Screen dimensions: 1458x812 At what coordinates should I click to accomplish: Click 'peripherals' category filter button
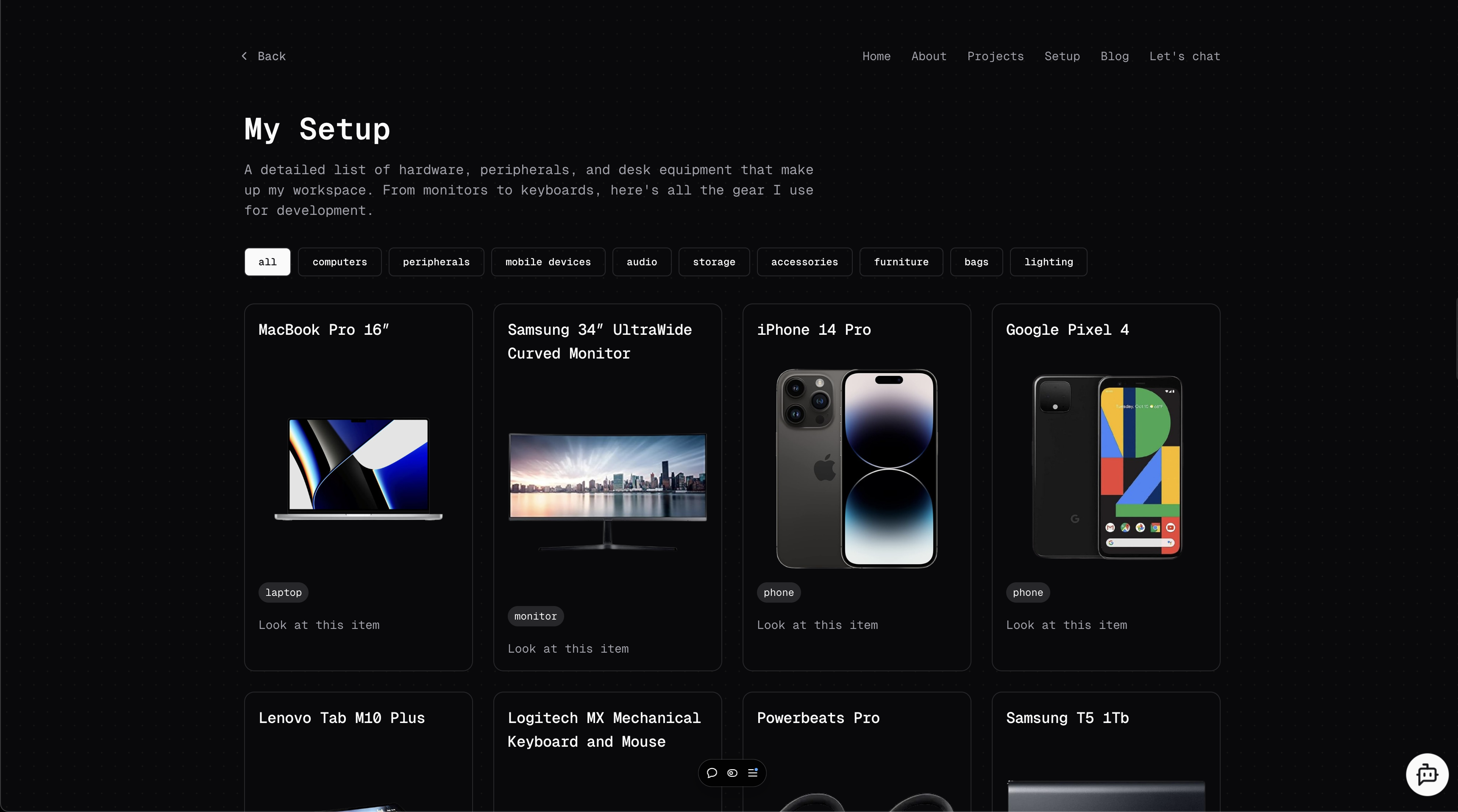[x=436, y=261]
